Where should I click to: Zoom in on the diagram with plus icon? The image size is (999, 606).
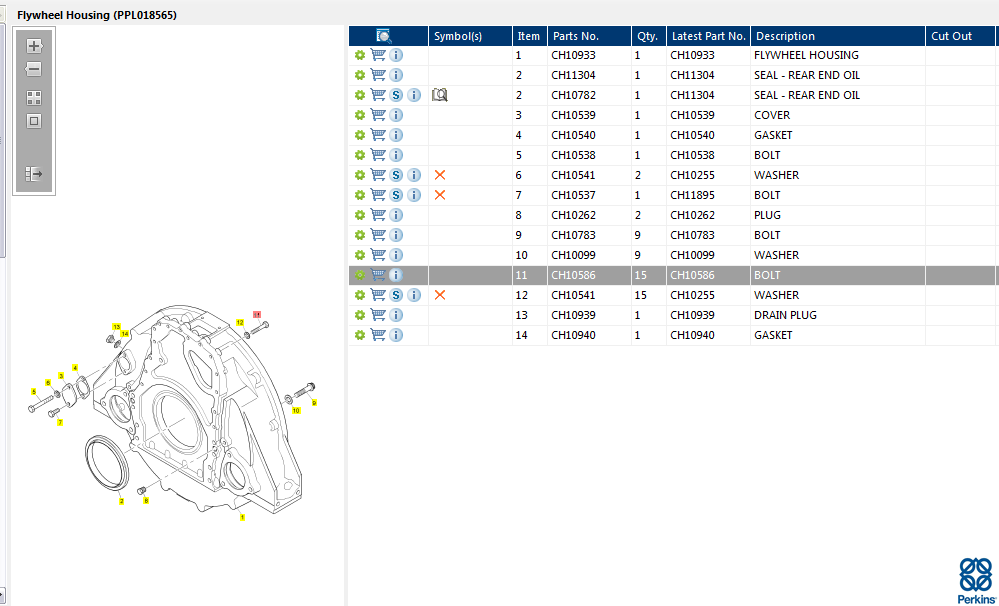[34, 46]
